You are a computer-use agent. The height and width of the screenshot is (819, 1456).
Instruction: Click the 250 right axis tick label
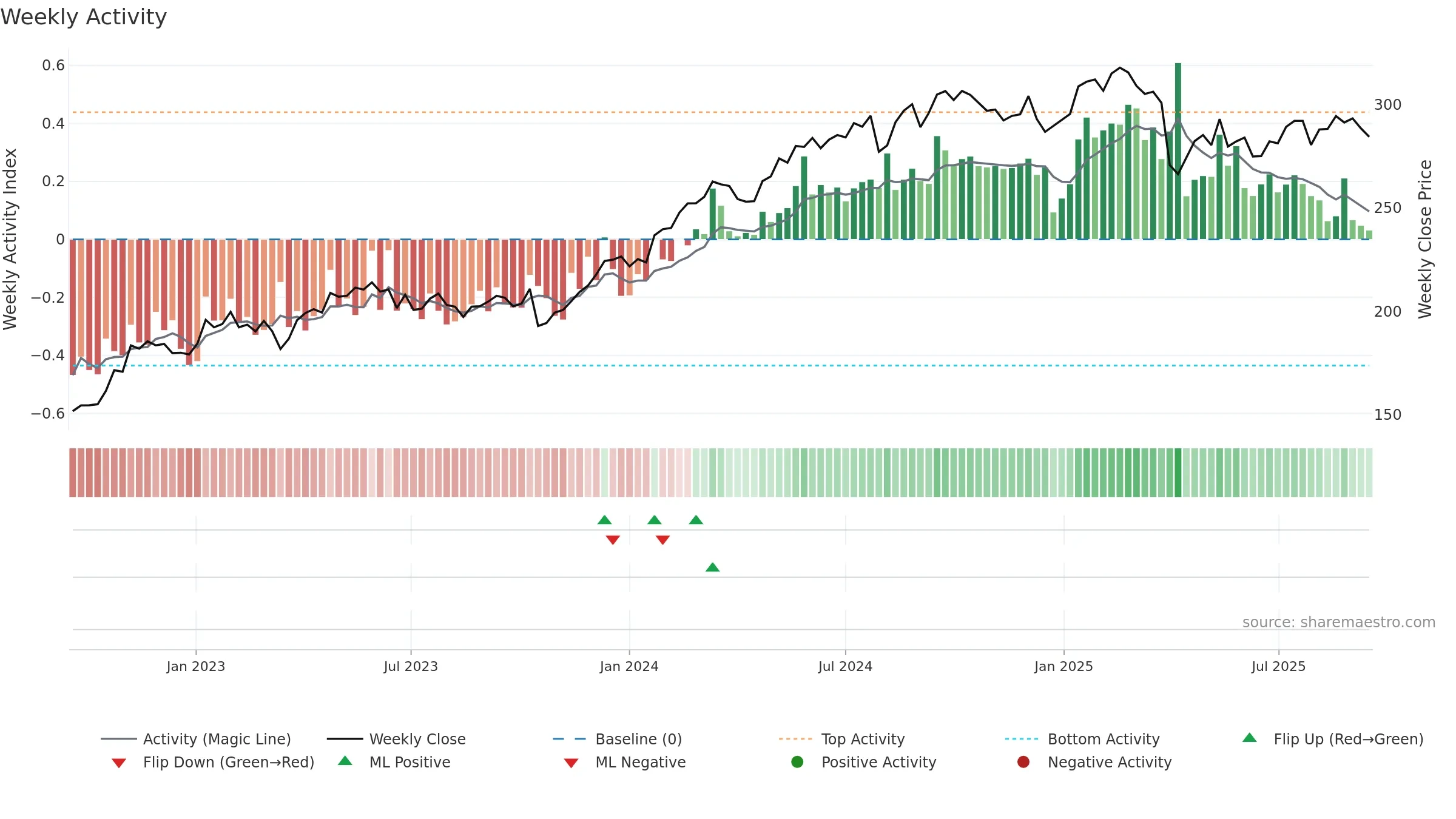tap(1387, 207)
